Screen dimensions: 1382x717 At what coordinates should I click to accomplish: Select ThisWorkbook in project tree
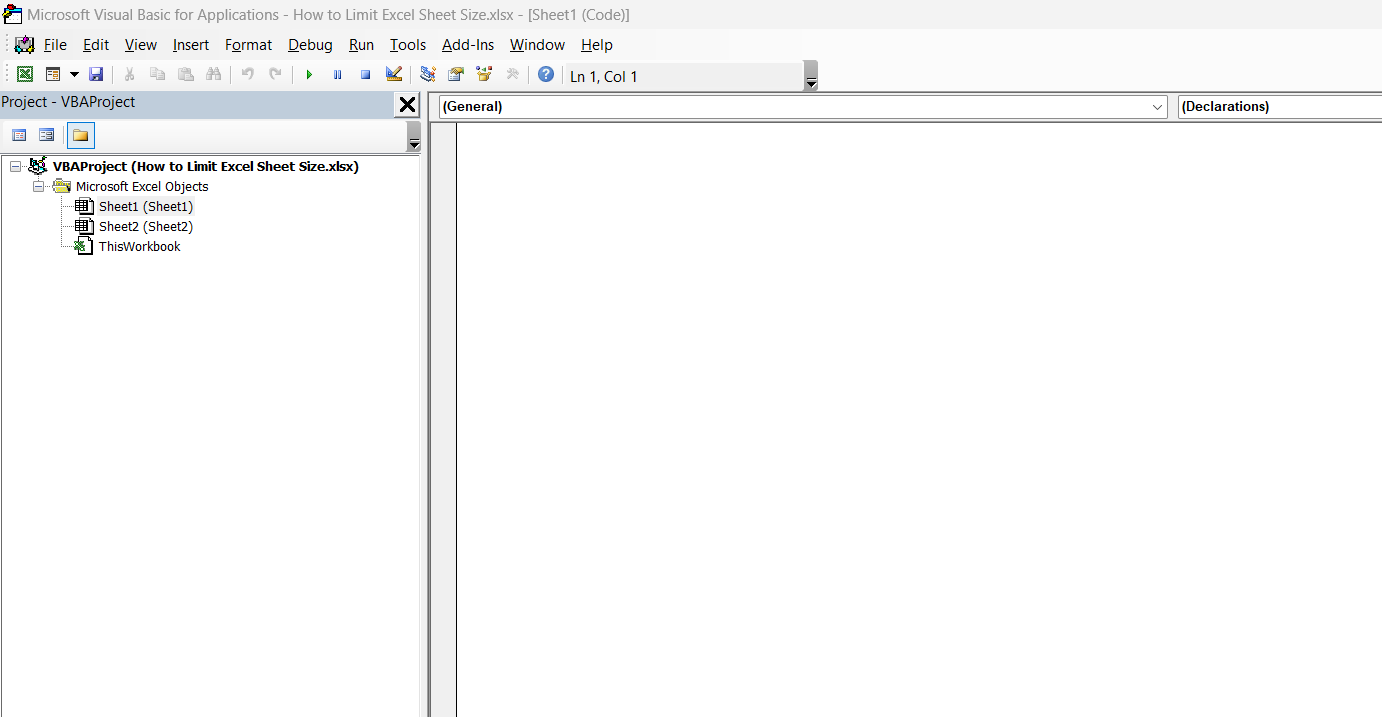coord(139,246)
